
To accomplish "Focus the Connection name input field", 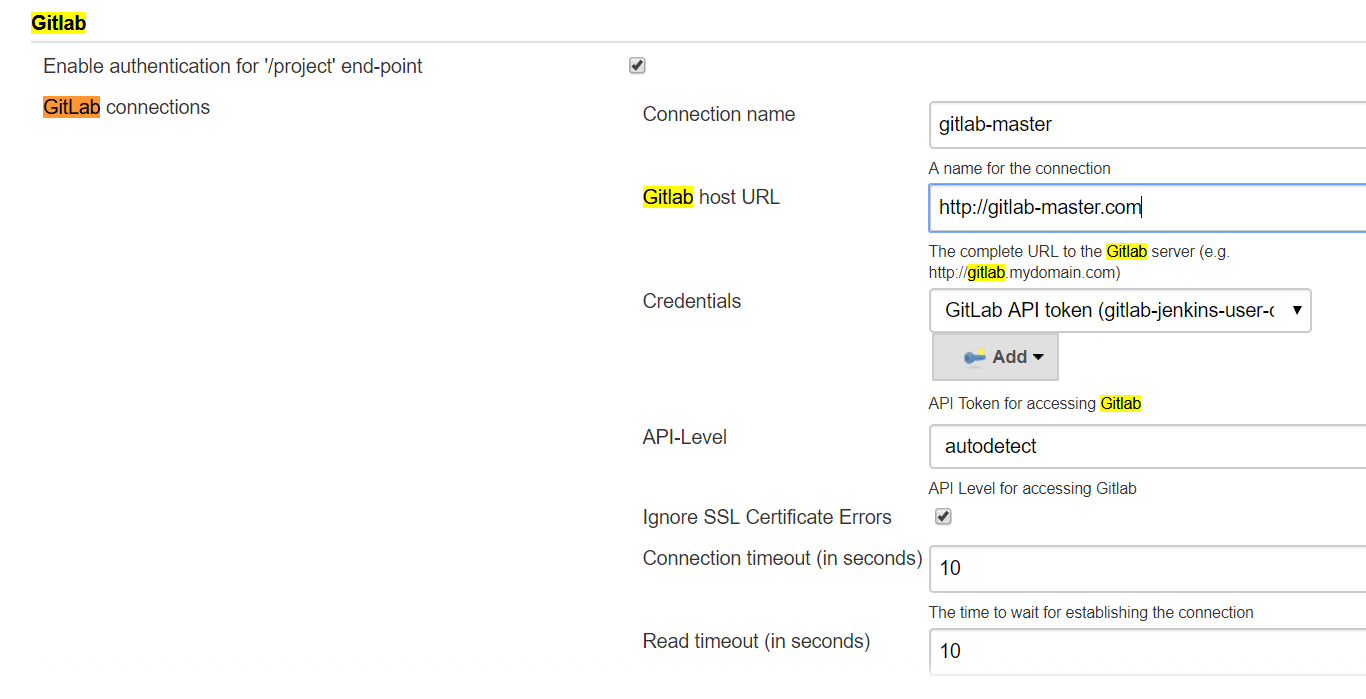I will (1100, 124).
